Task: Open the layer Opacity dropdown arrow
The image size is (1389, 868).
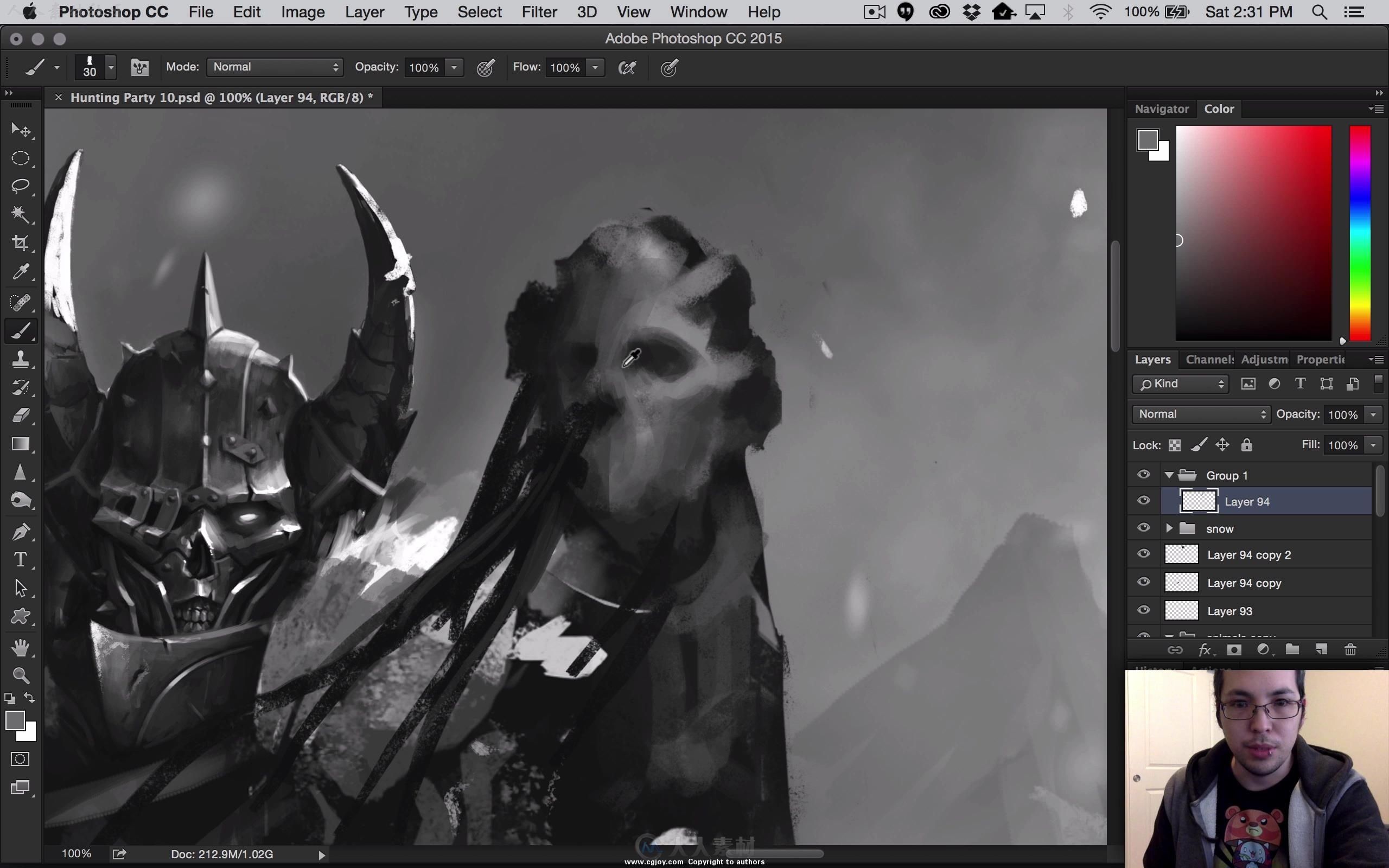Action: (1373, 414)
